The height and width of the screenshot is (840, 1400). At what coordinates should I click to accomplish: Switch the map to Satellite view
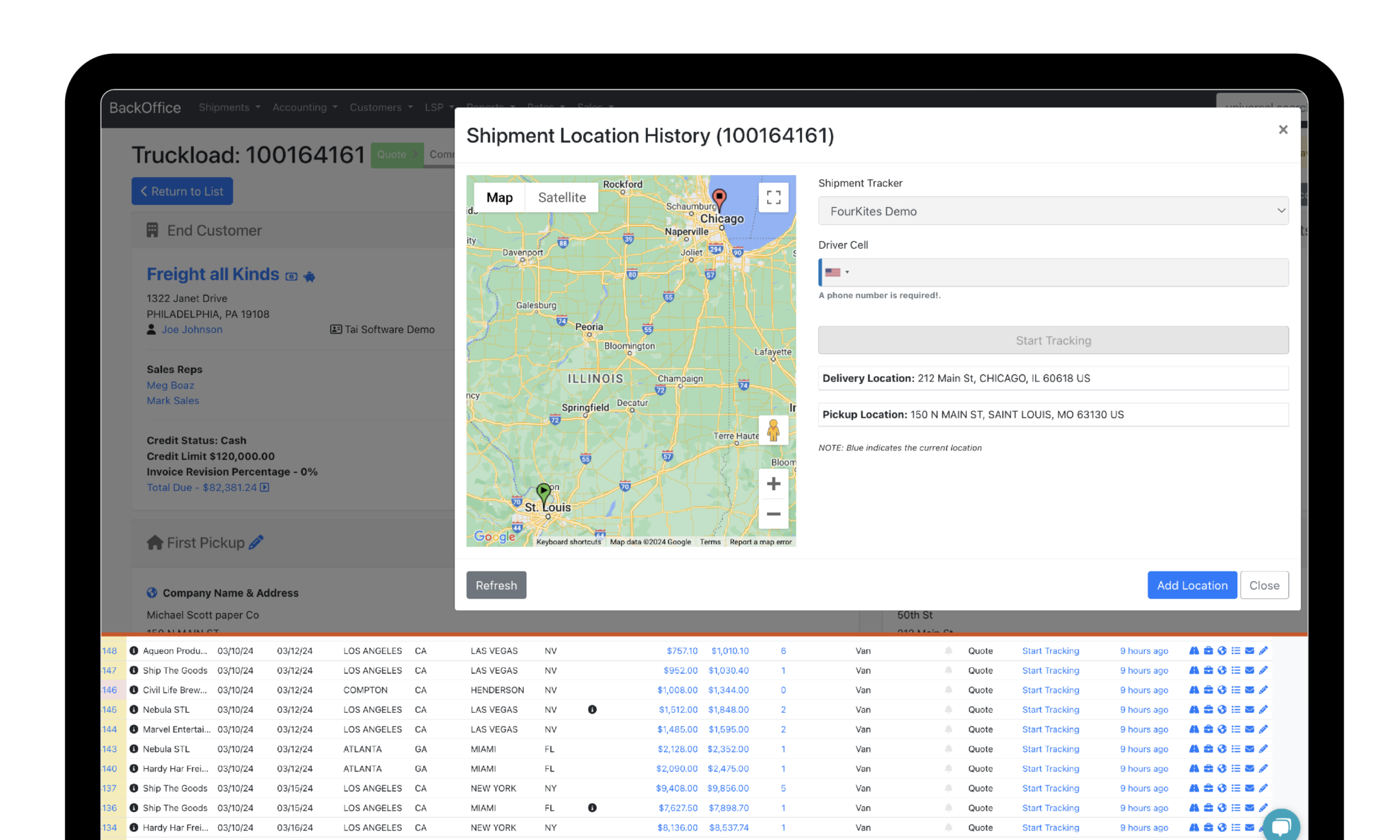pos(561,197)
